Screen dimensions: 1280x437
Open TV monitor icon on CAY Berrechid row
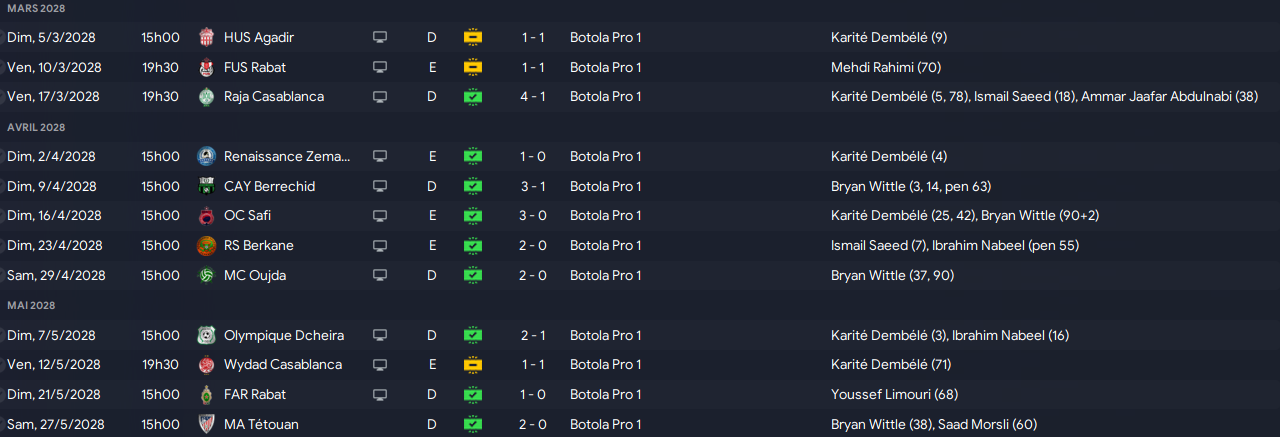380,186
